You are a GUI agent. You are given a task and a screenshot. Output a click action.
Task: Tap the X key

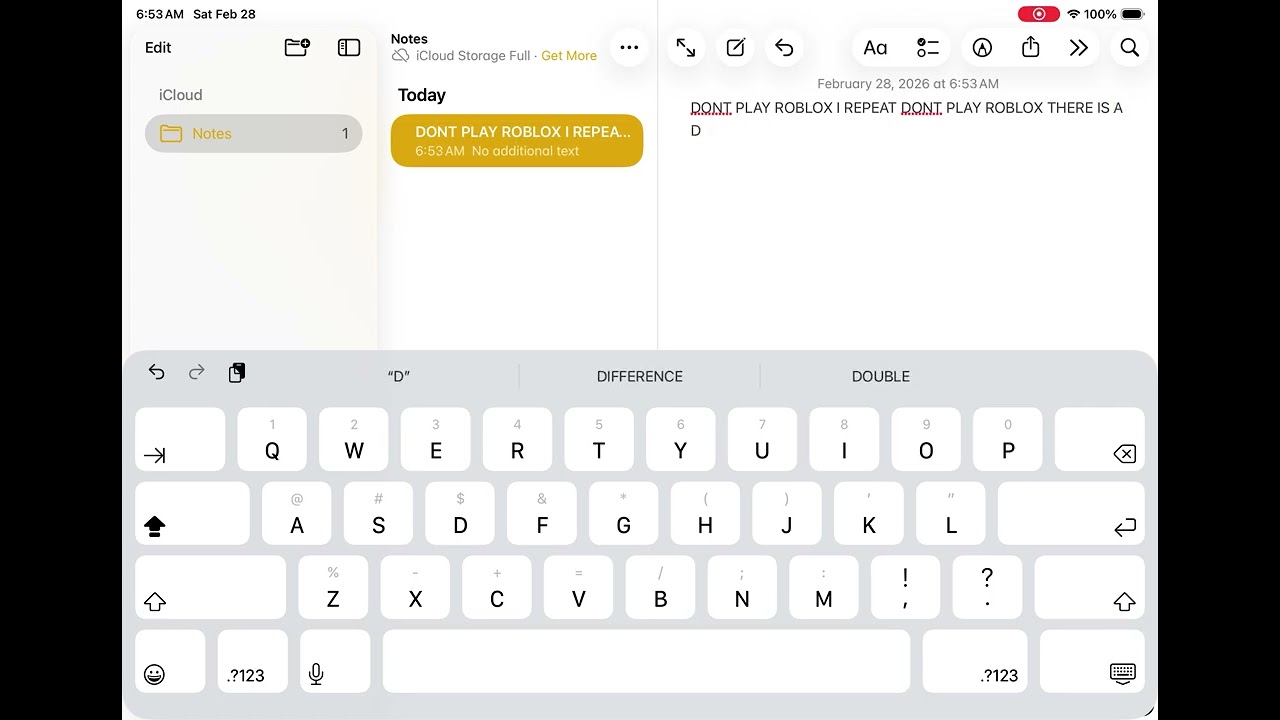415,587
